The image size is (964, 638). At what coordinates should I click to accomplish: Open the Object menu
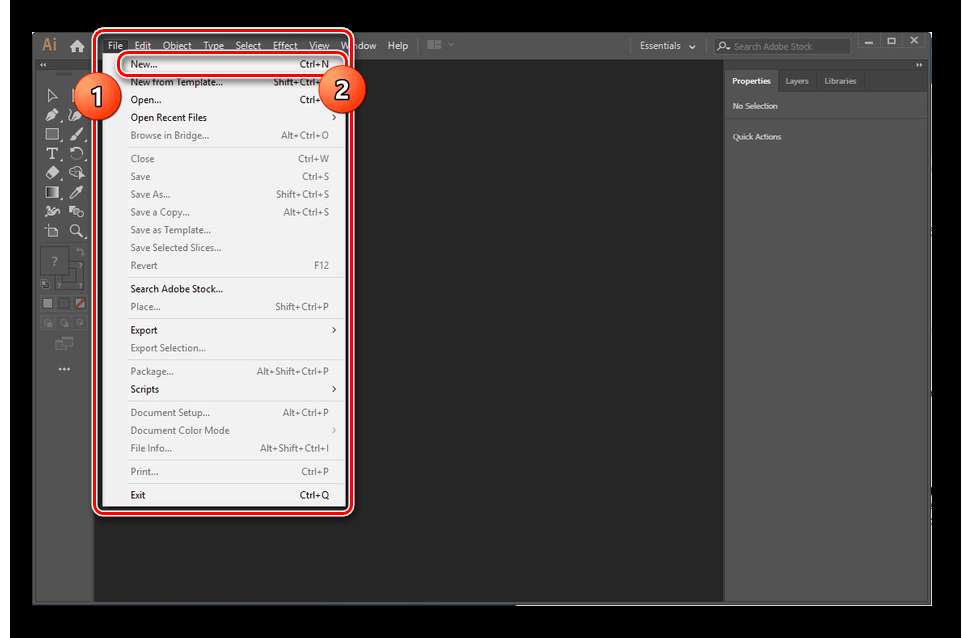pyautogui.click(x=177, y=45)
